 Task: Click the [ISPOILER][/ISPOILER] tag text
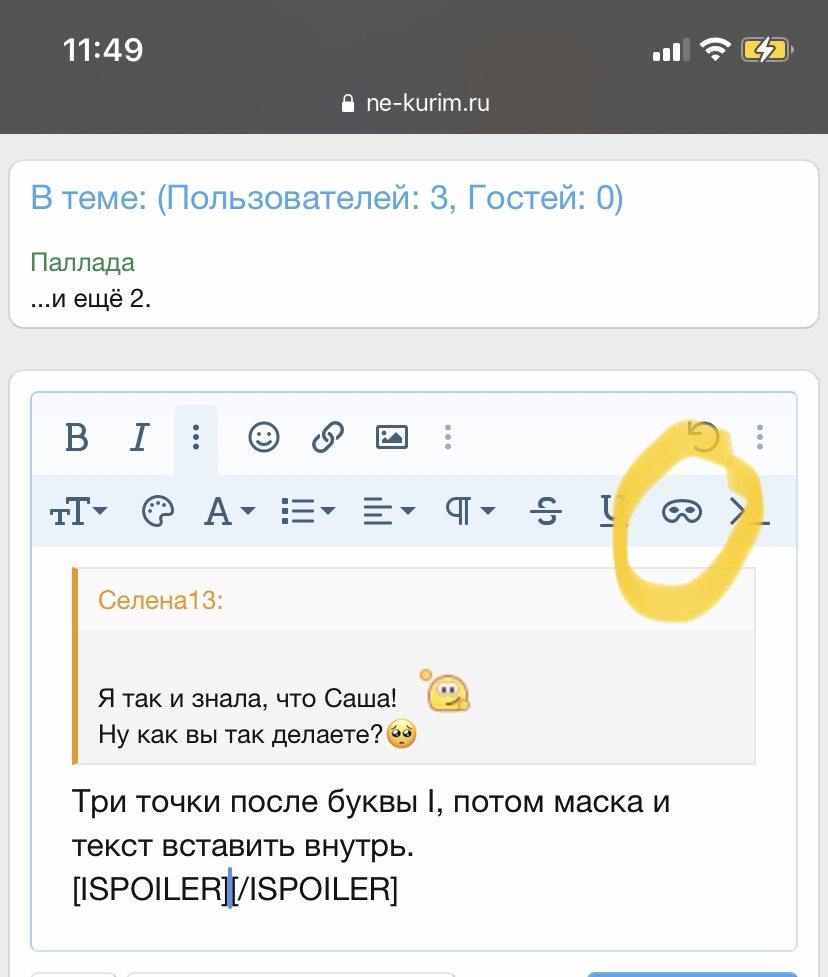click(x=235, y=889)
